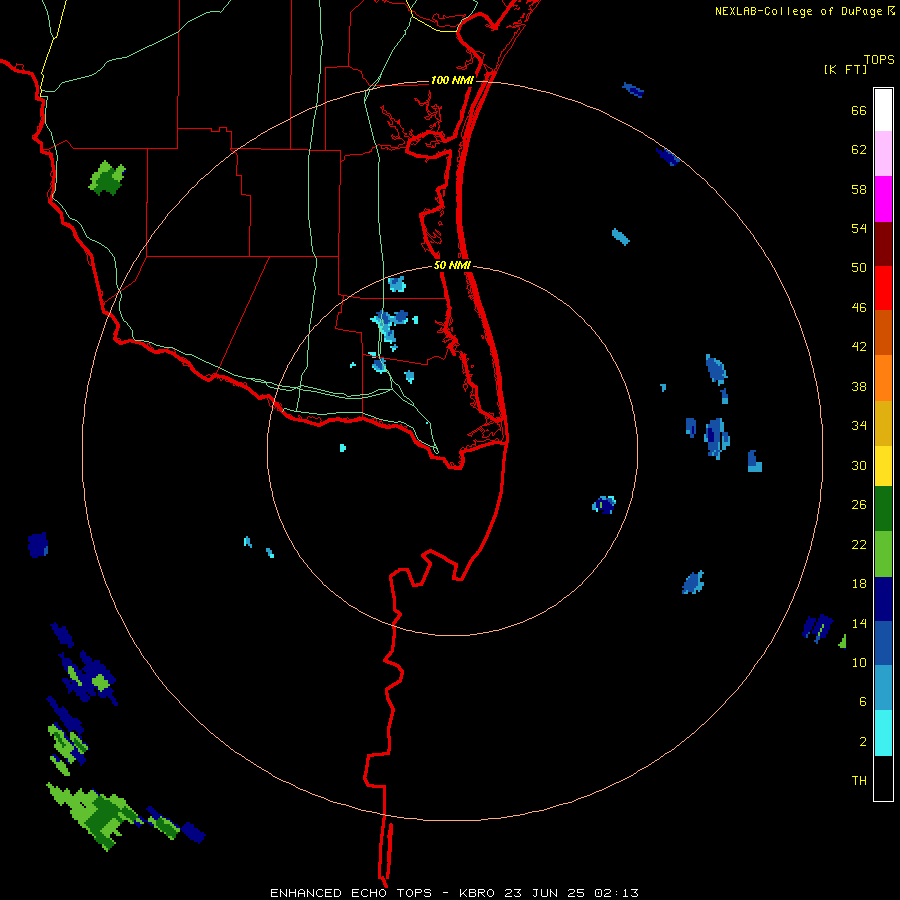Screen dimensions: 900x900
Task: Click the Enhanced Echo Tops KBRO caption
Action: (454, 893)
